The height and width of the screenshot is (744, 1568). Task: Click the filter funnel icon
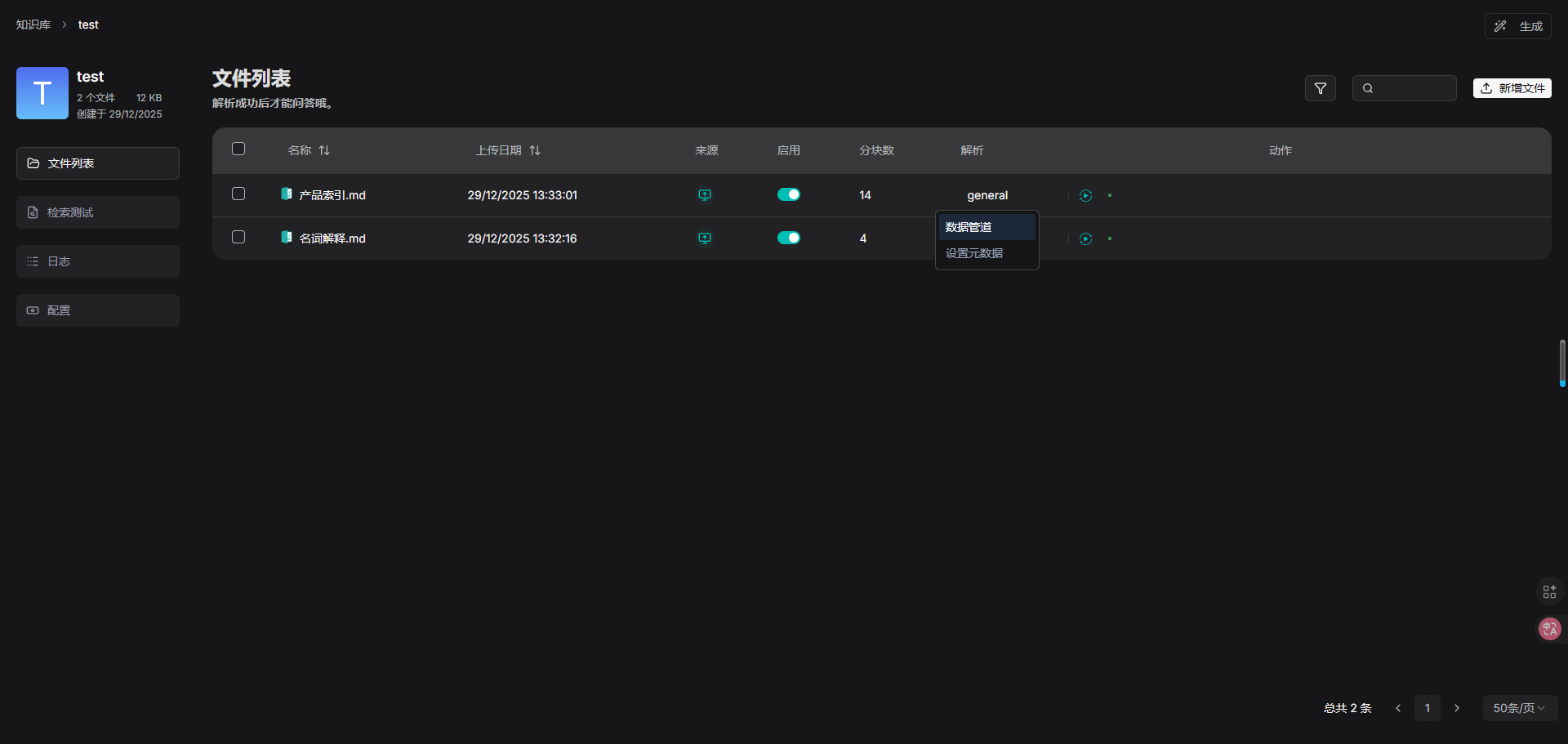click(1320, 88)
